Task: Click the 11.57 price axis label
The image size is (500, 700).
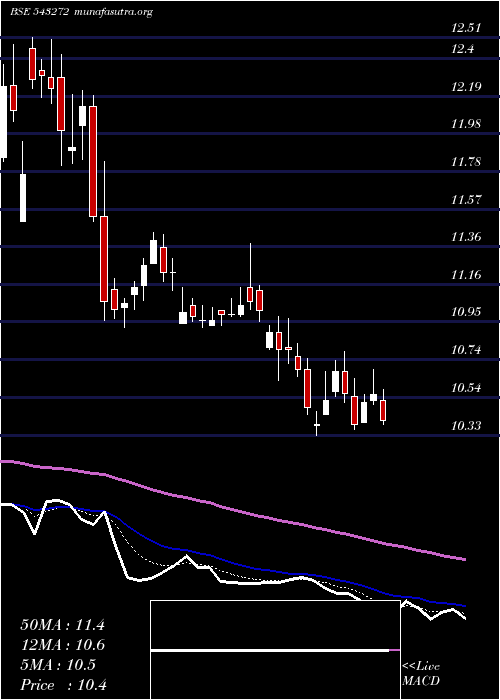Action: (466, 199)
